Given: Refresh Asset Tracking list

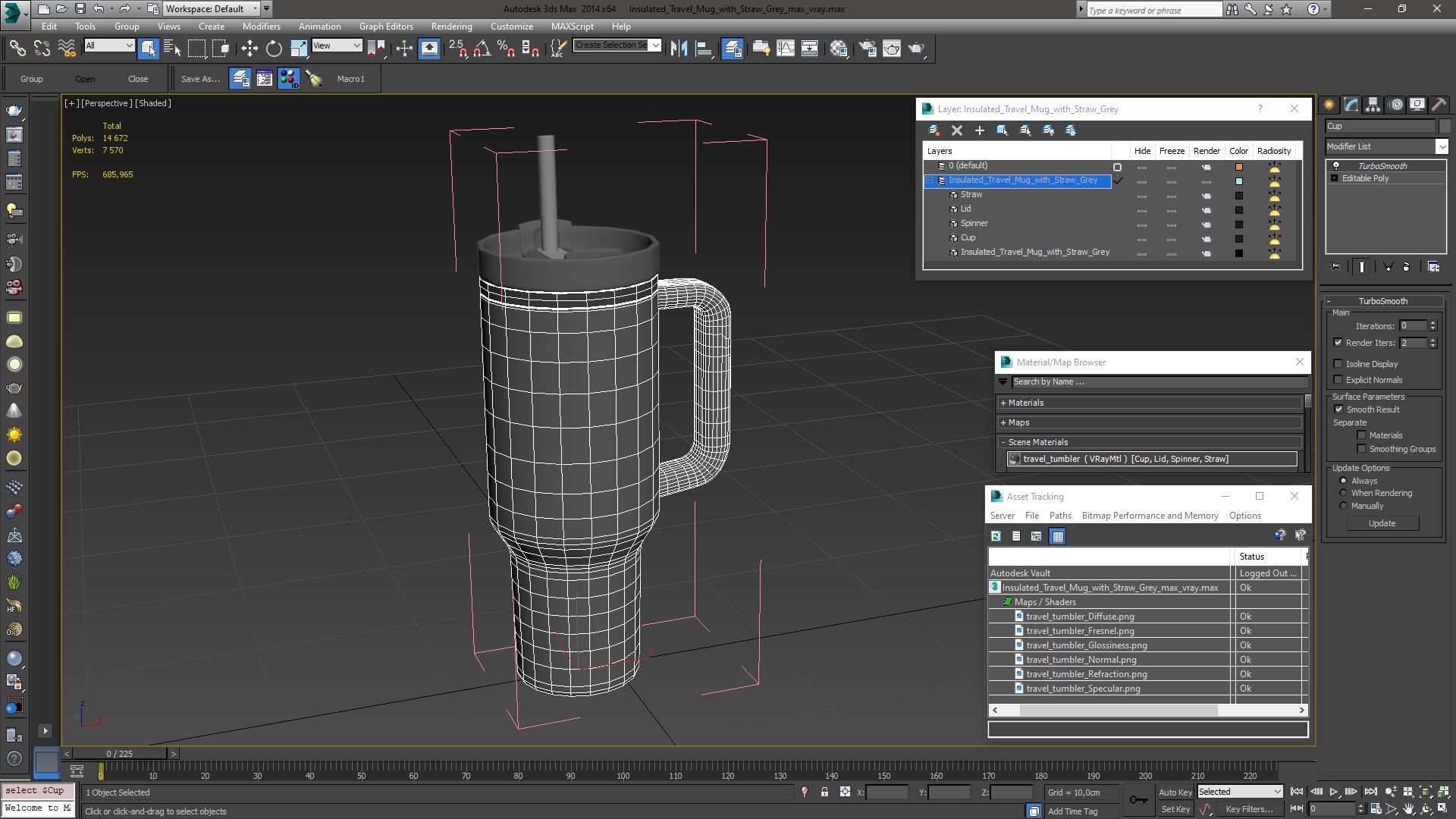Looking at the screenshot, I should click(996, 536).
